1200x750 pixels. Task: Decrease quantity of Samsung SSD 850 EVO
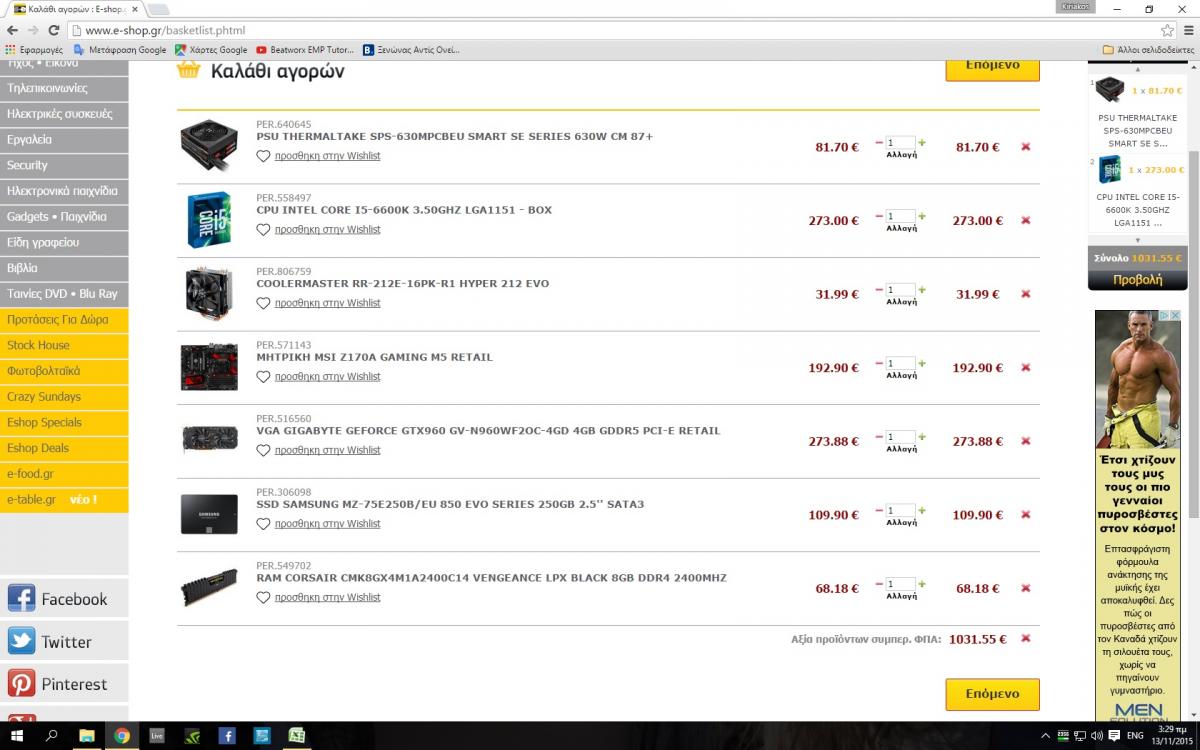point(879,510)
